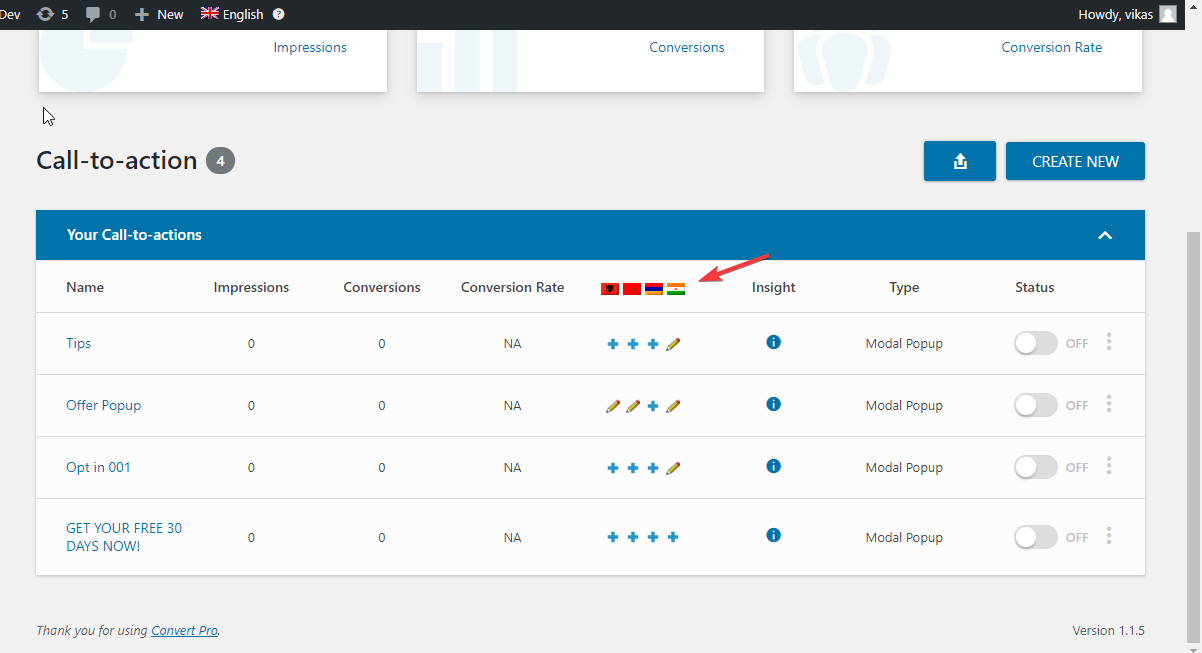Add Armenian-flag translation for Opt in 001

point(653,468)
